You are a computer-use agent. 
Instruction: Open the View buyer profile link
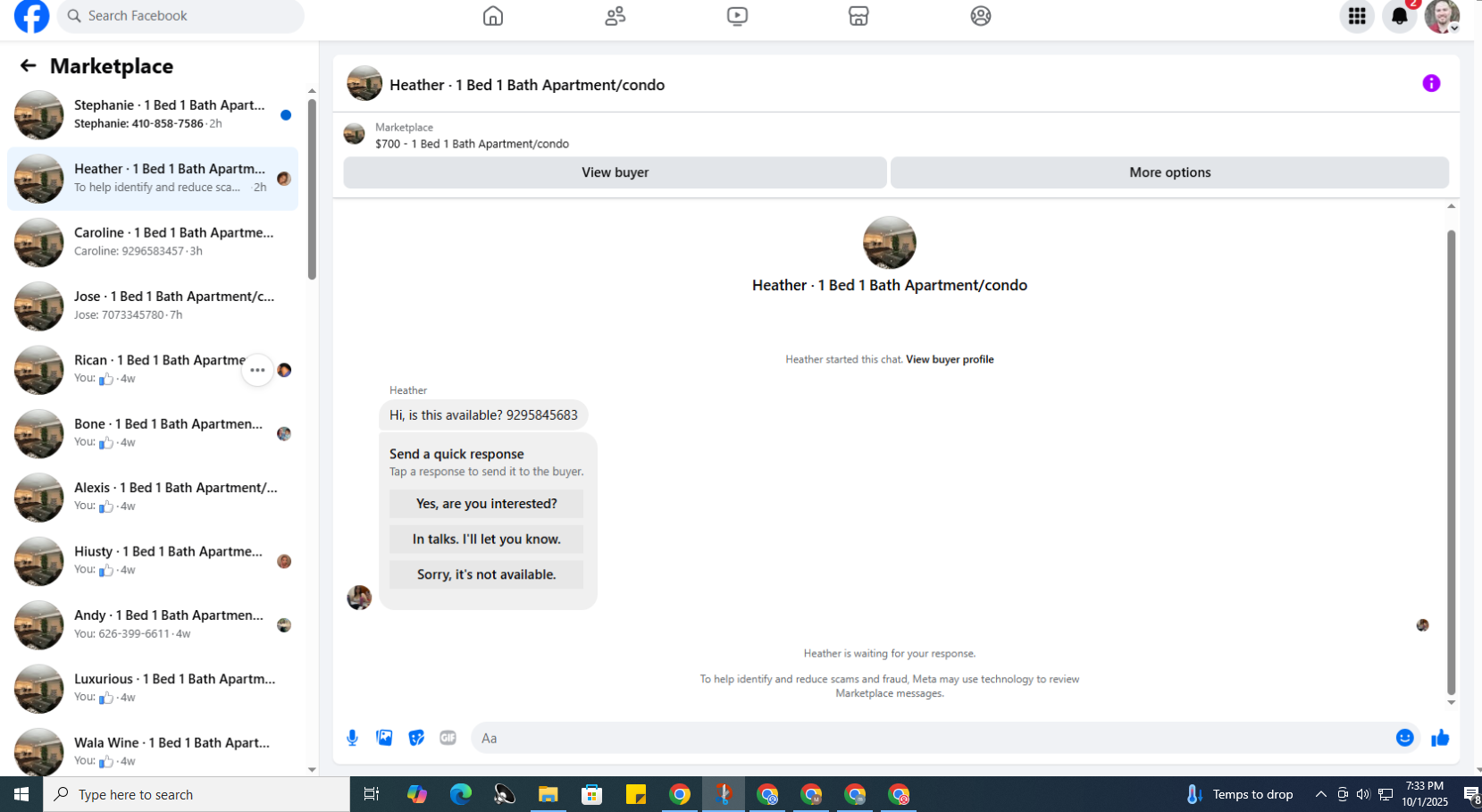950,359
